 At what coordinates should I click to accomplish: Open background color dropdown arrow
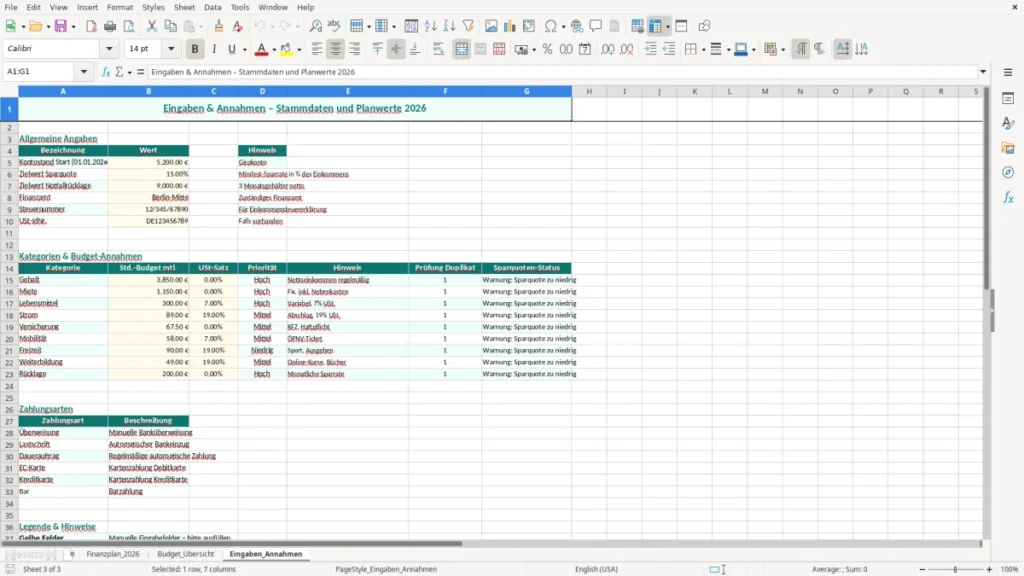click(299, 50)
